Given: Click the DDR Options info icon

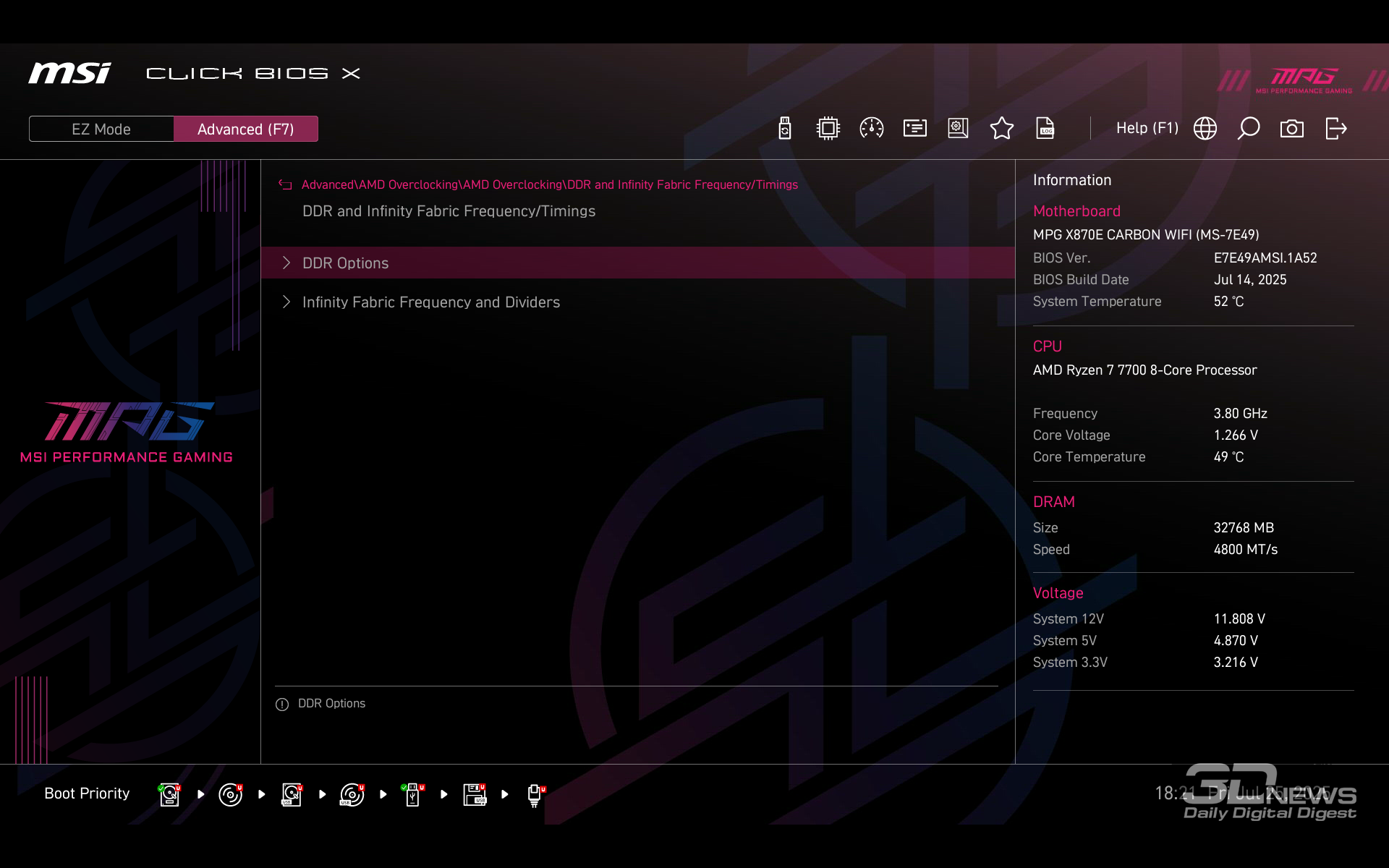Looking at the screenshot, I should tap(282, 705).
